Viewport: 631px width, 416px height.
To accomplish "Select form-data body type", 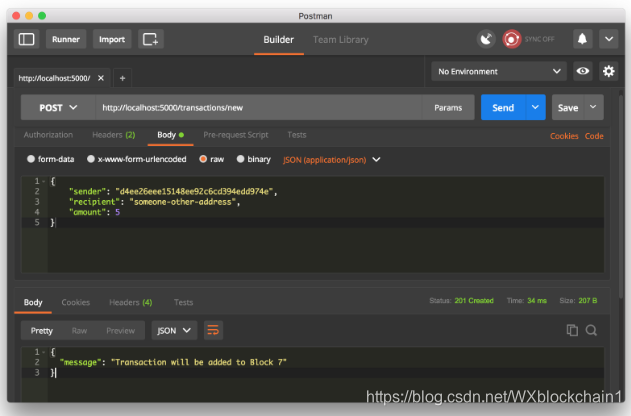I will point(50,159).
